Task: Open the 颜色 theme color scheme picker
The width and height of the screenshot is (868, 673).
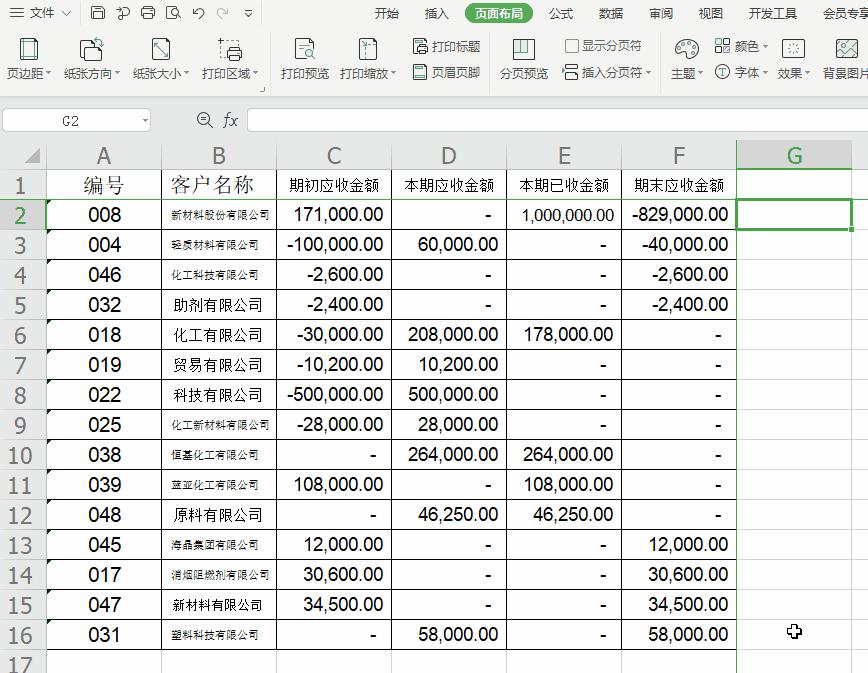Action: 740,45
